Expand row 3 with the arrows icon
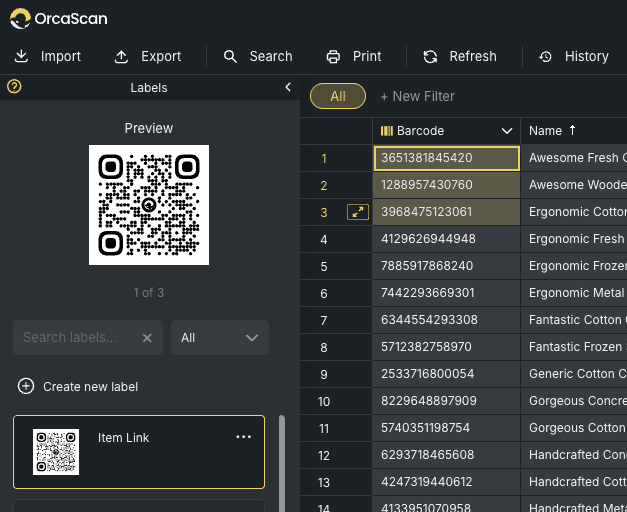627x512 pixels. (357, 212)
